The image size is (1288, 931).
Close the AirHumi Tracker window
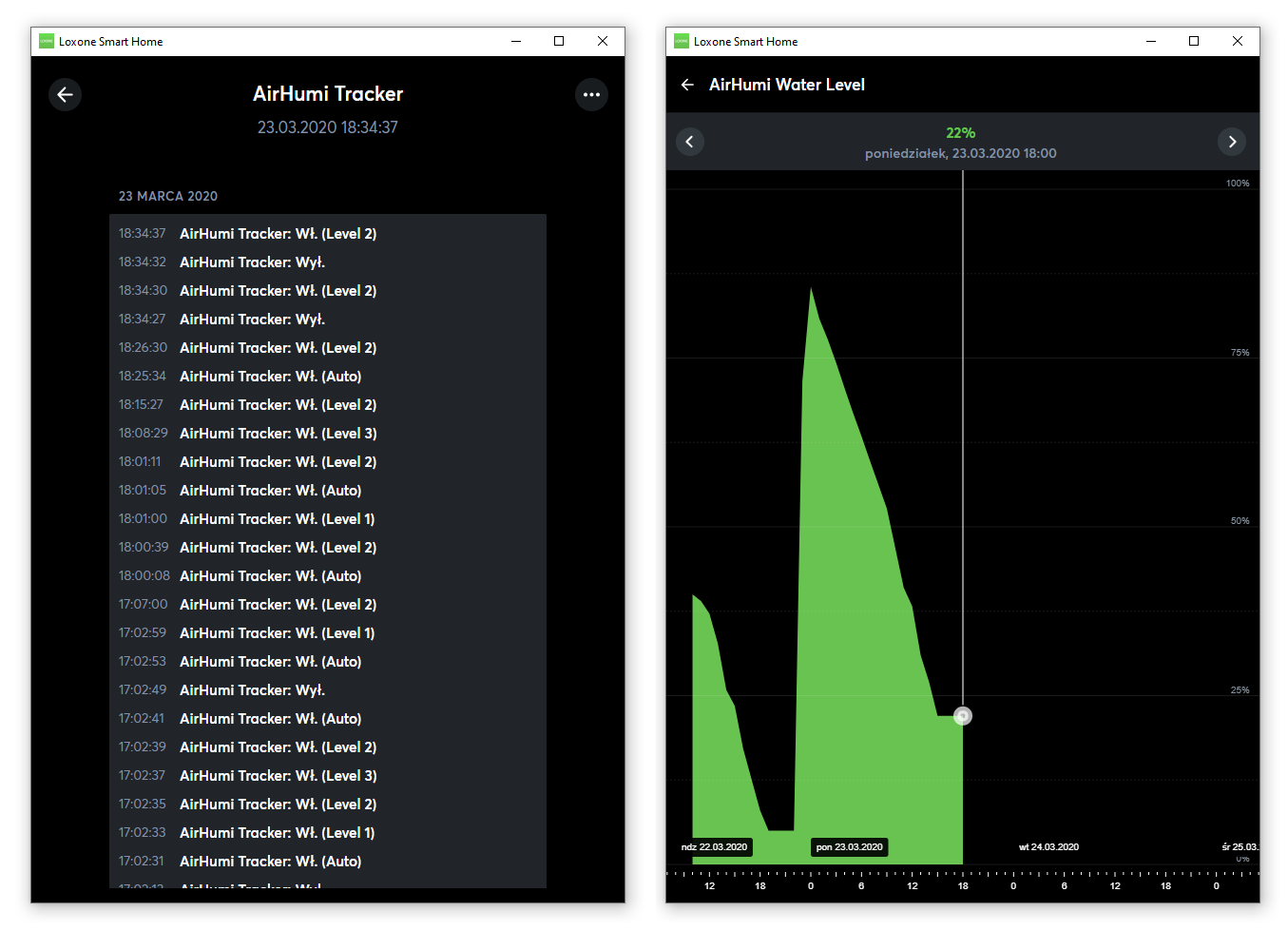click(x=603, y=41)
